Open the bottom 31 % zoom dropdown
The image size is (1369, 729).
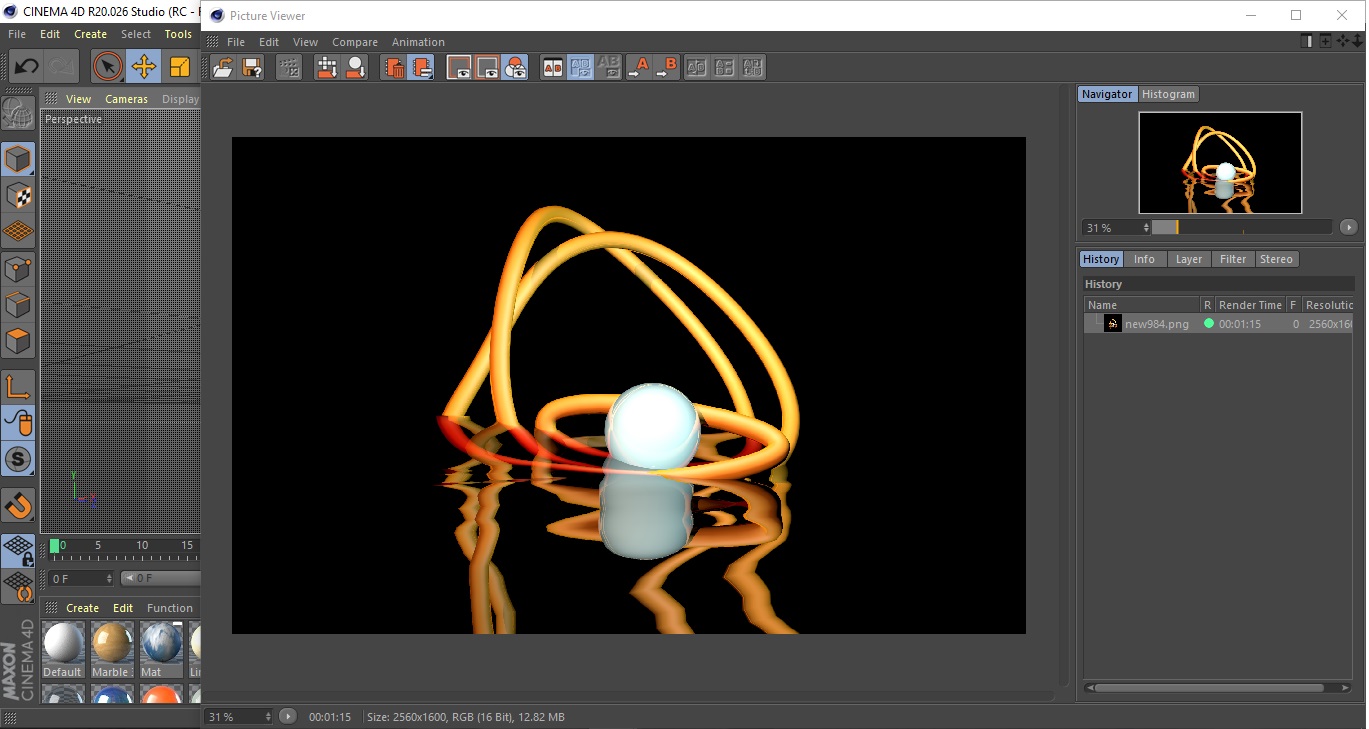239,717
